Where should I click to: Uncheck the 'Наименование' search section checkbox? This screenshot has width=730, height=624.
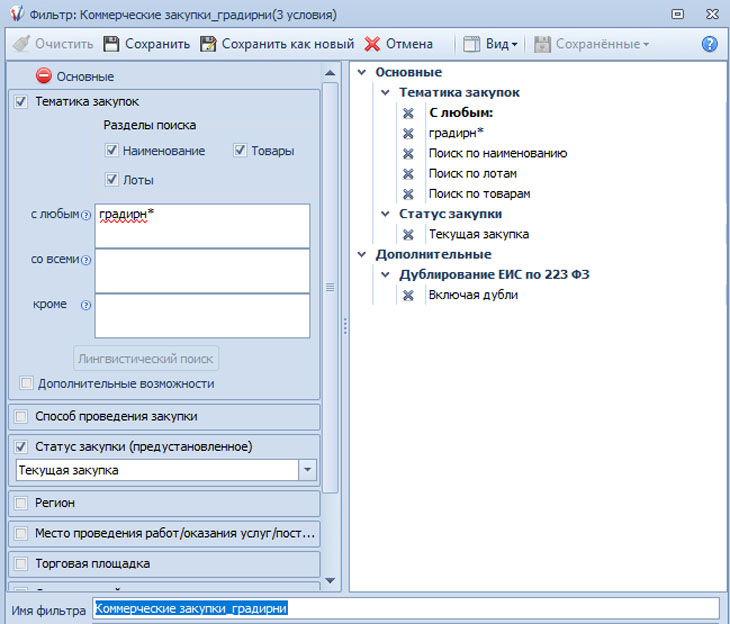click(112, 151)
